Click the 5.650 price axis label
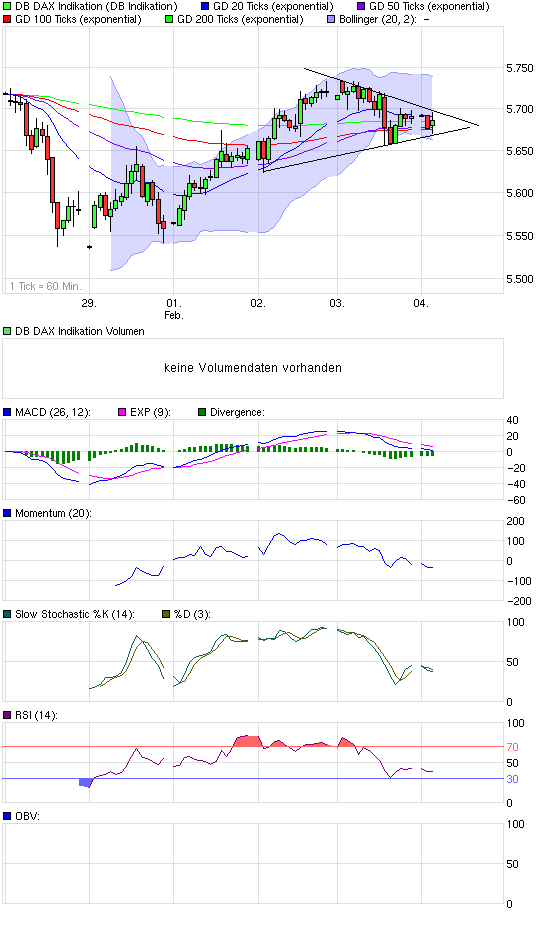This screenshot has height=925, width=545. coord(520,152)
